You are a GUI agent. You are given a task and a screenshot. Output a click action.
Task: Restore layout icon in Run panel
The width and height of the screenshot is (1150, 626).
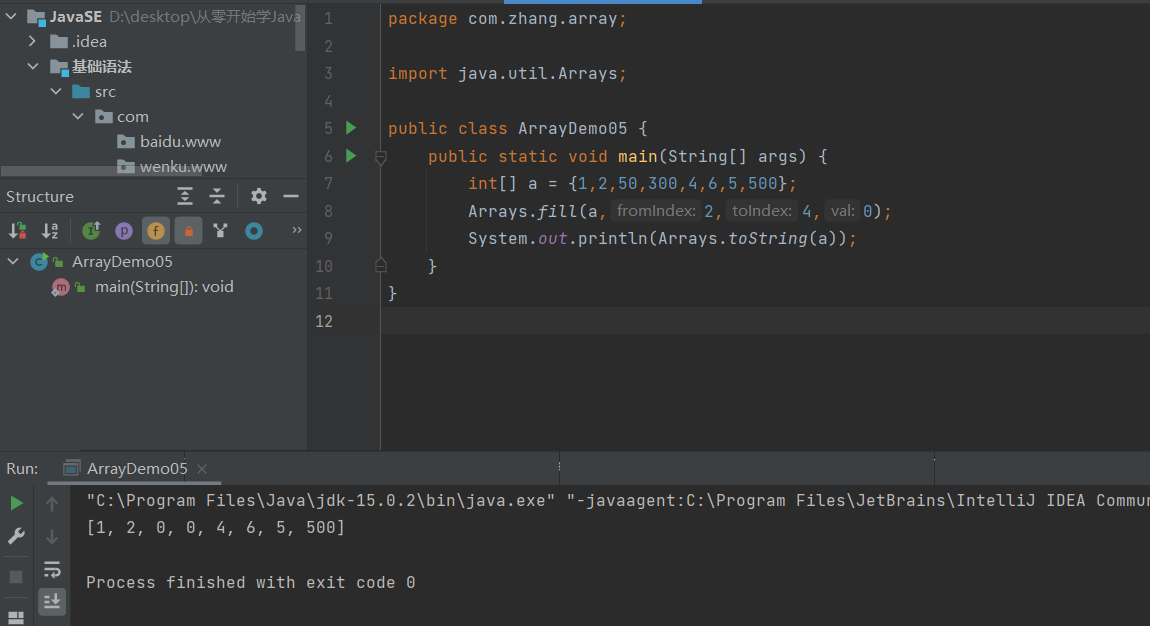coord(16,617)
